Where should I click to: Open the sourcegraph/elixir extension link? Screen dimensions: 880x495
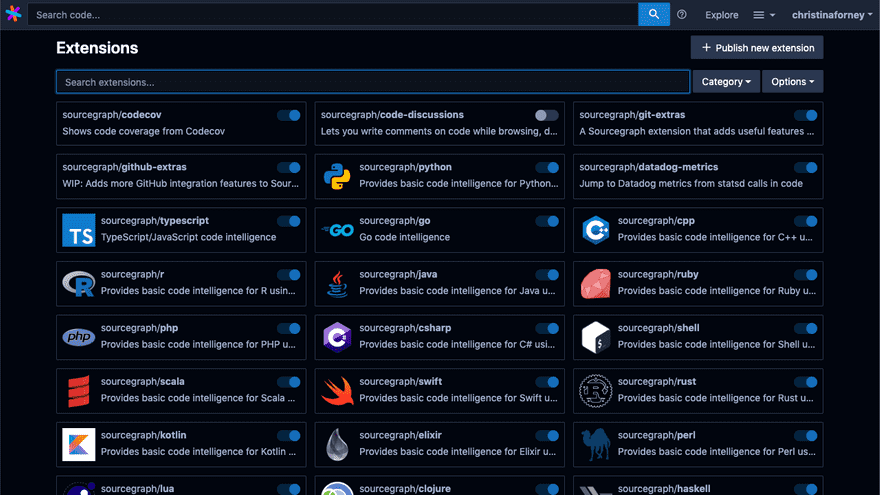point(401,435)
